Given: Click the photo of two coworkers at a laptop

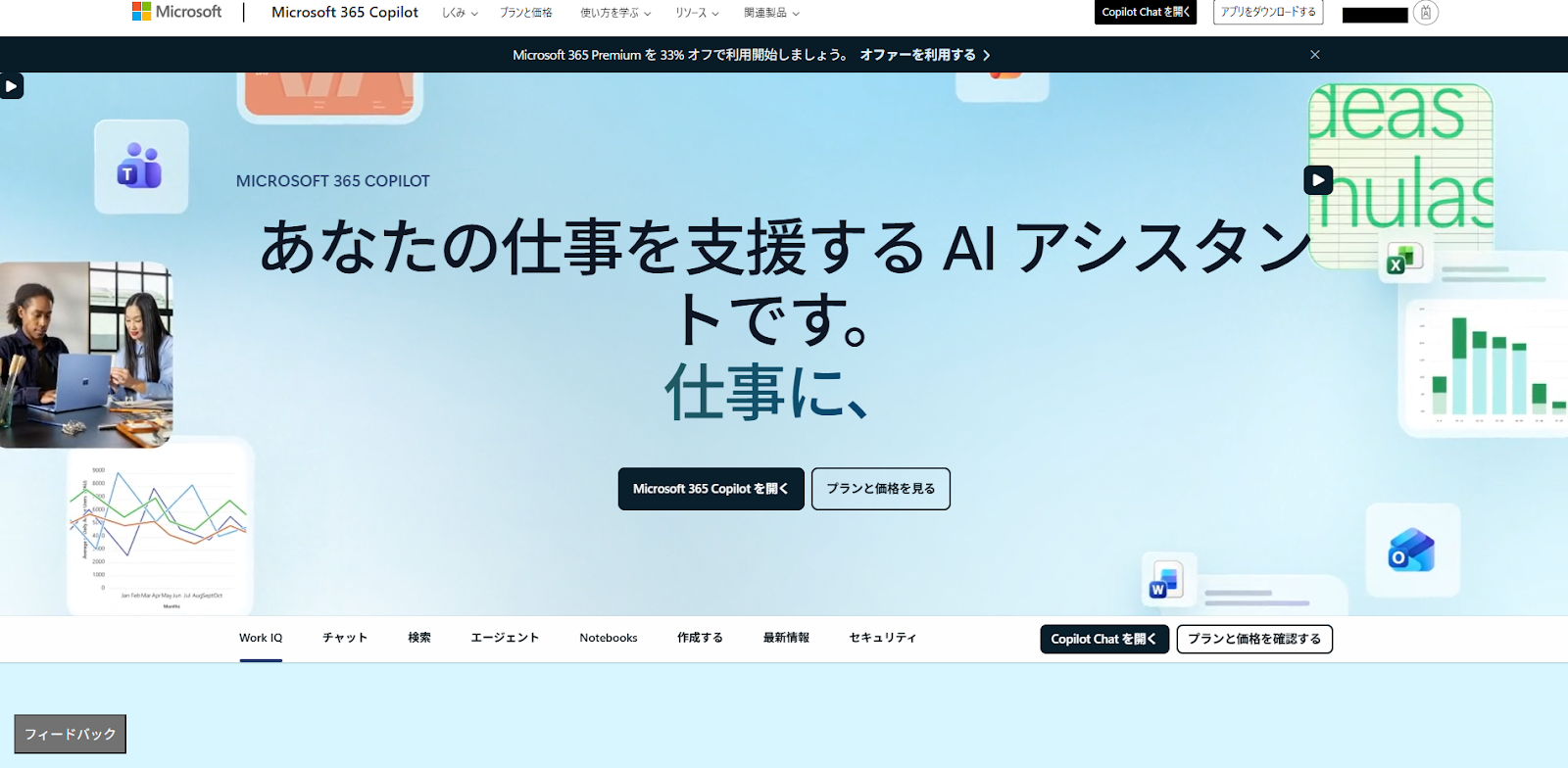Looking at the screenshot, I should point(86,355).
